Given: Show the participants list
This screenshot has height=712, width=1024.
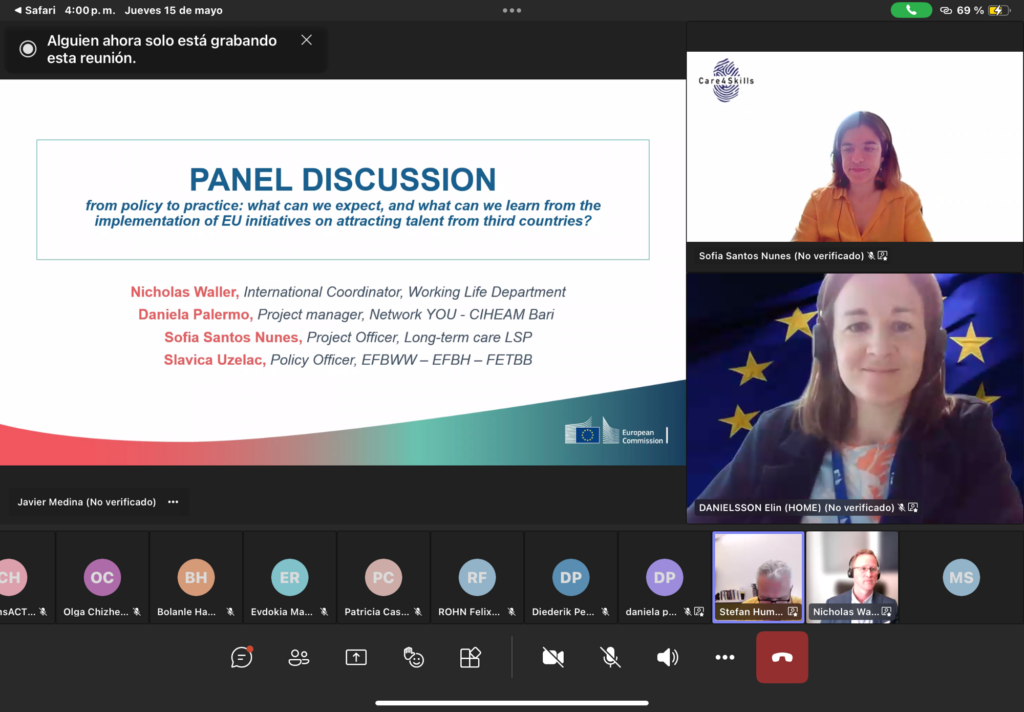Looking at the screenshot, I should (x=298, y=657).
